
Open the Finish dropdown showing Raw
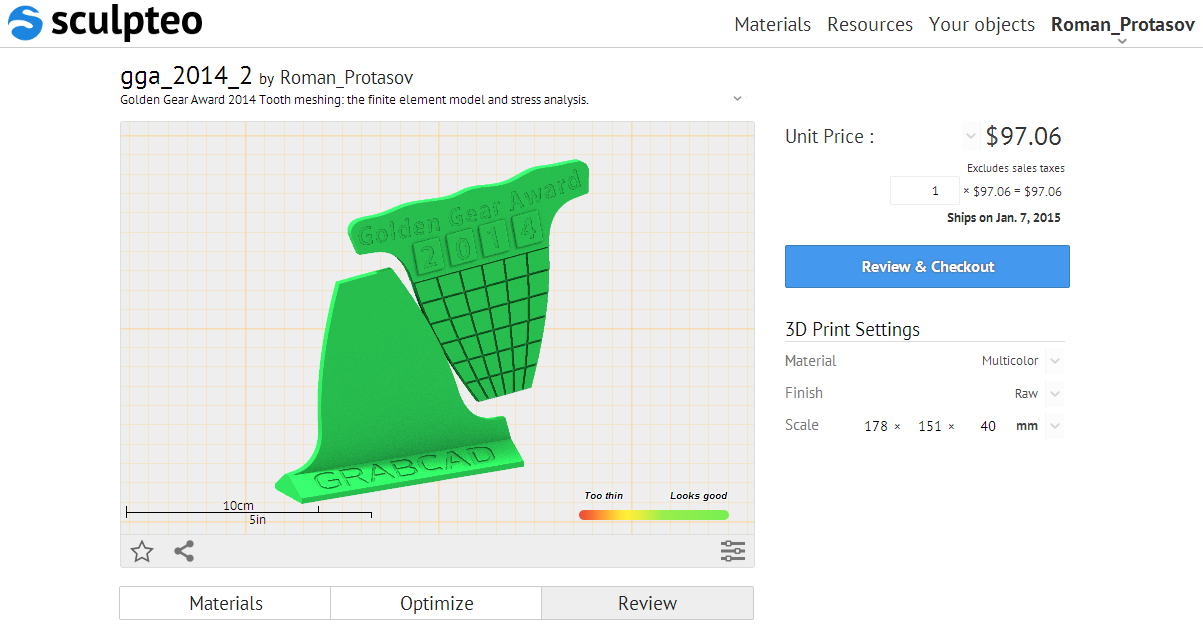(x=1055, y=394)
